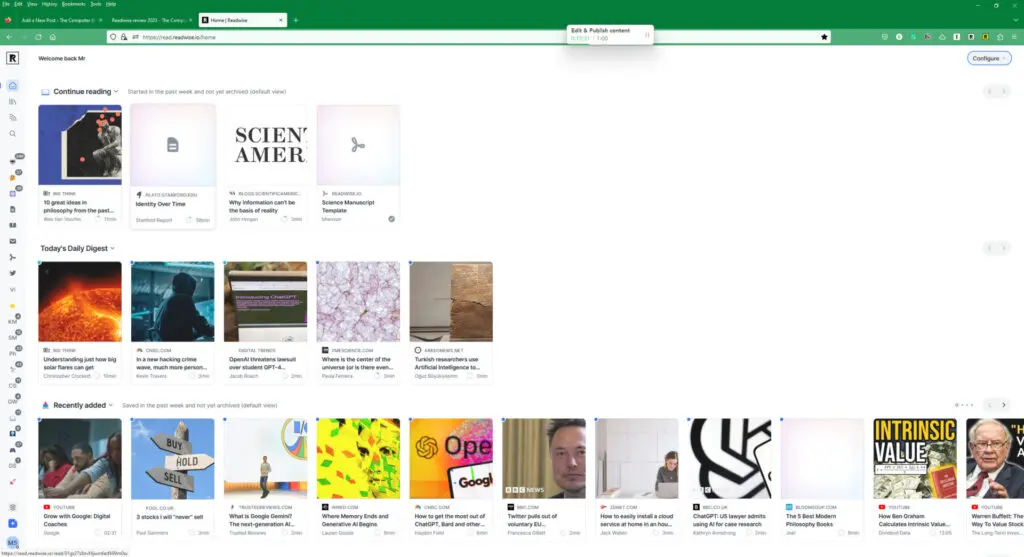Click the hacker image thumbnail
Image resolution: width=1024 pixels, height=557 pixels.
coord(172,302)
